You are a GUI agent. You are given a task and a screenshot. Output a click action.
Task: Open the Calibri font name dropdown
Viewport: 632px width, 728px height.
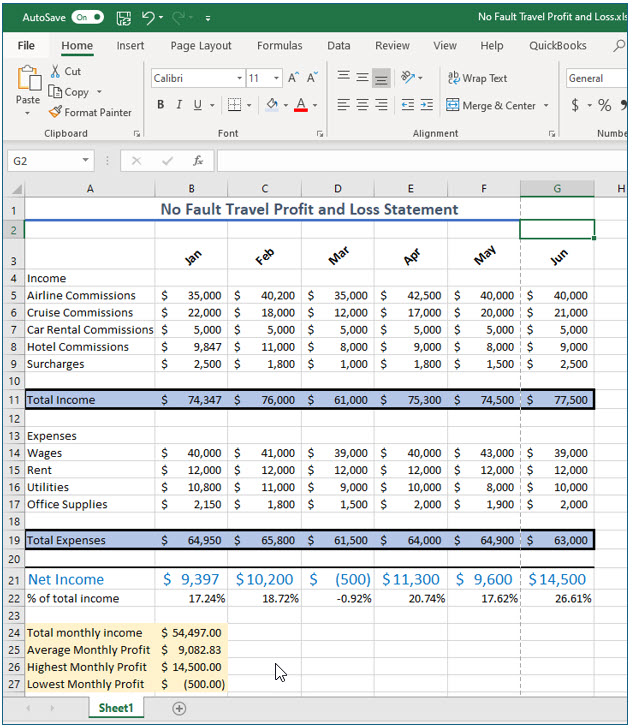click(x=240, y=78)
